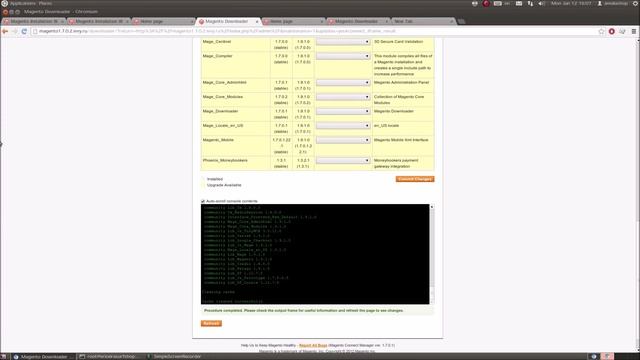This screenshot has width=640, height=360.
Task: Click the orange Refresh button below the console
Action: click(x=211, y=323)
